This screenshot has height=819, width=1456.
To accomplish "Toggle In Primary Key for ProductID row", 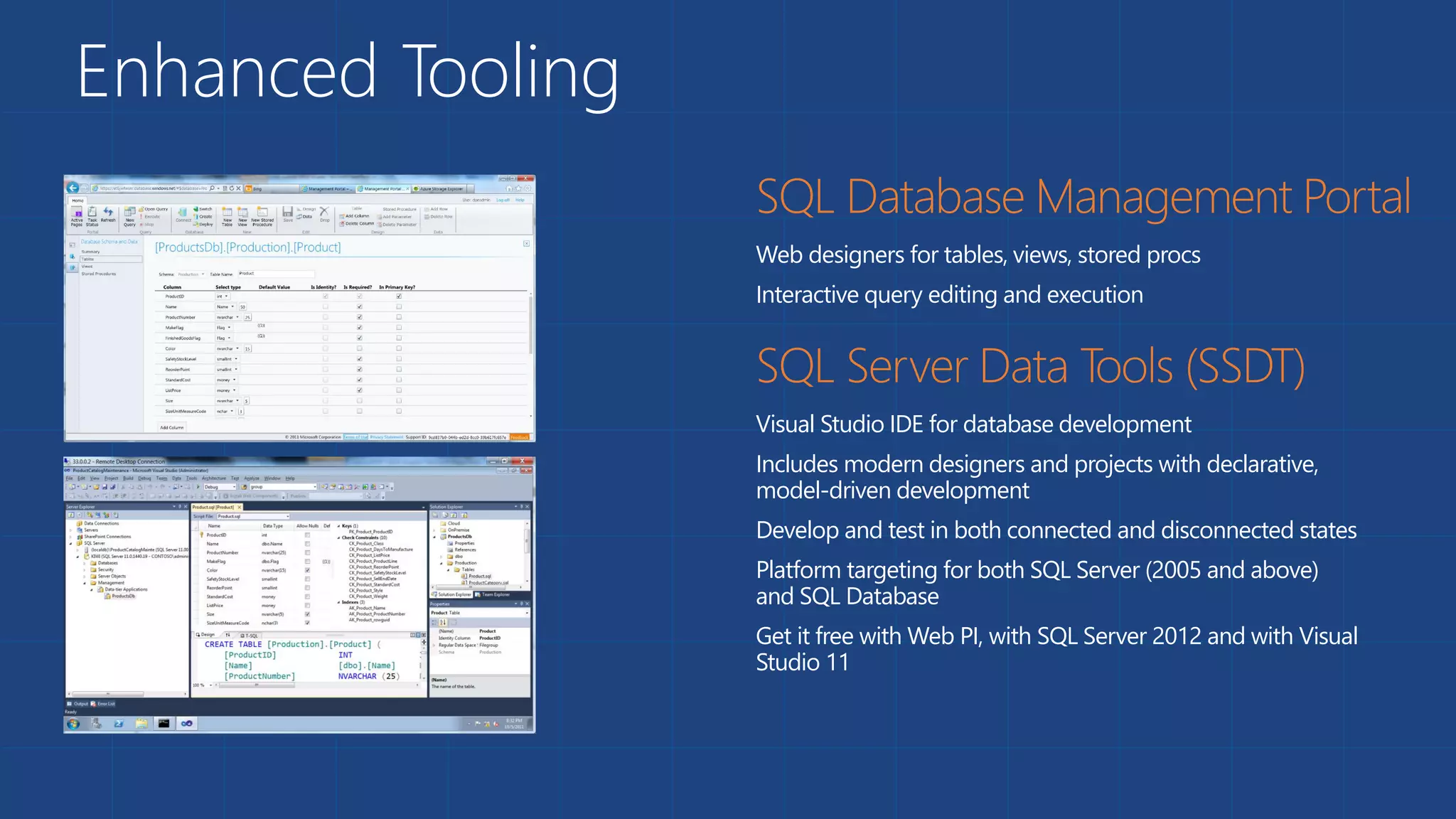I will pos(399,296).
